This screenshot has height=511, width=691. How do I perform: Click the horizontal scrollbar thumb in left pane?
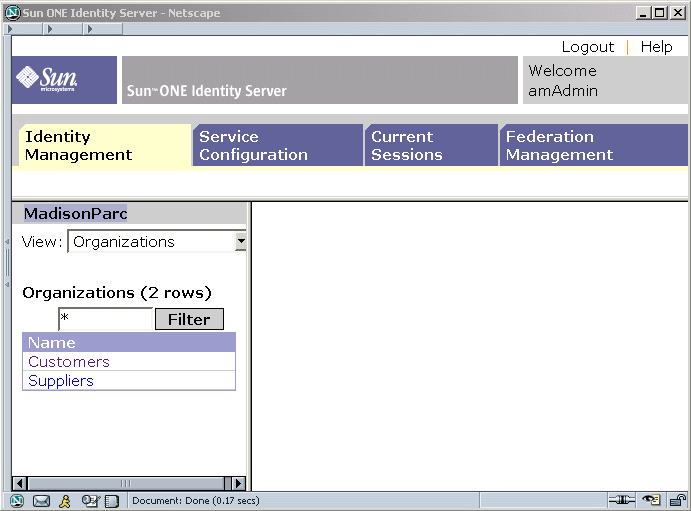click(126, 484)
